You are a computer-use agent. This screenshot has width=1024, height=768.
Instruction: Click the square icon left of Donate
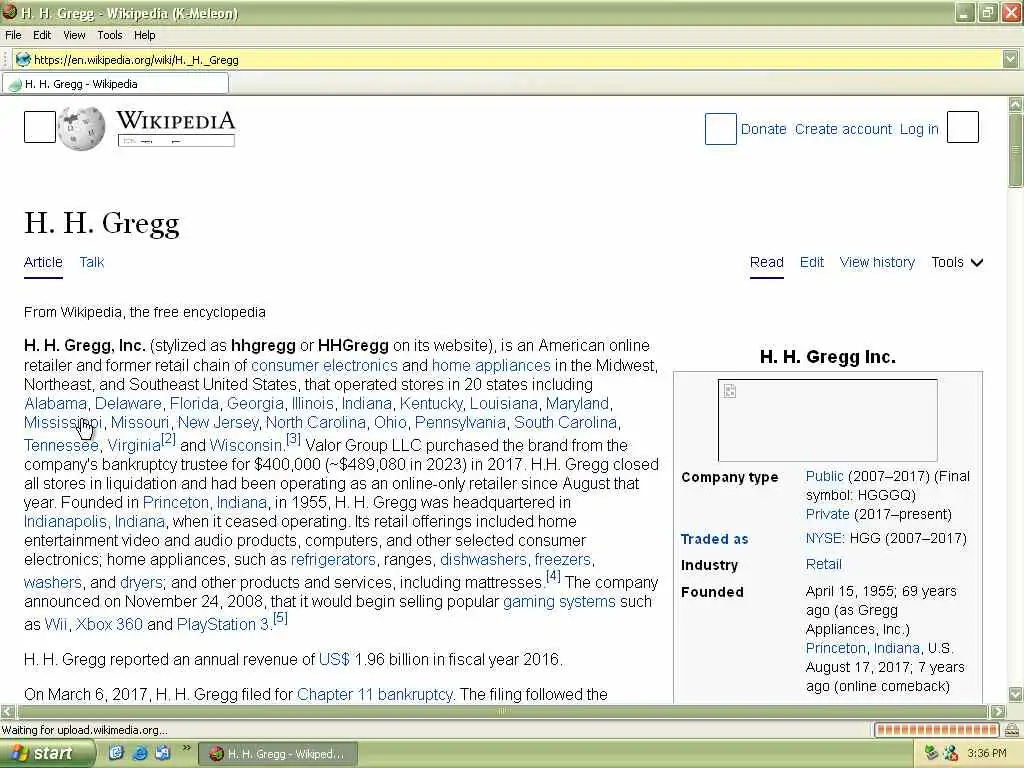720,129
